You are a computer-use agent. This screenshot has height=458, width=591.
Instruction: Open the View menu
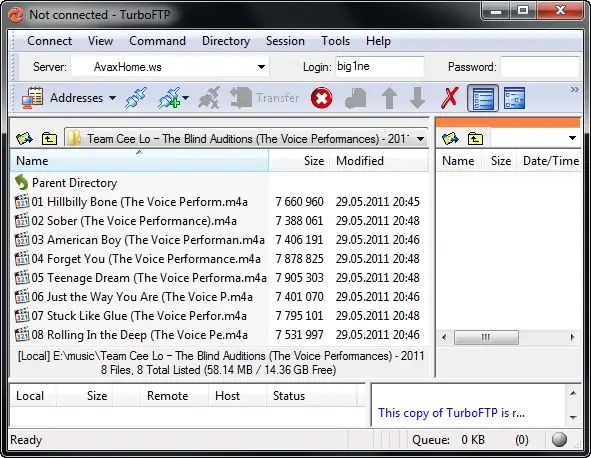(x=100, y=41)
